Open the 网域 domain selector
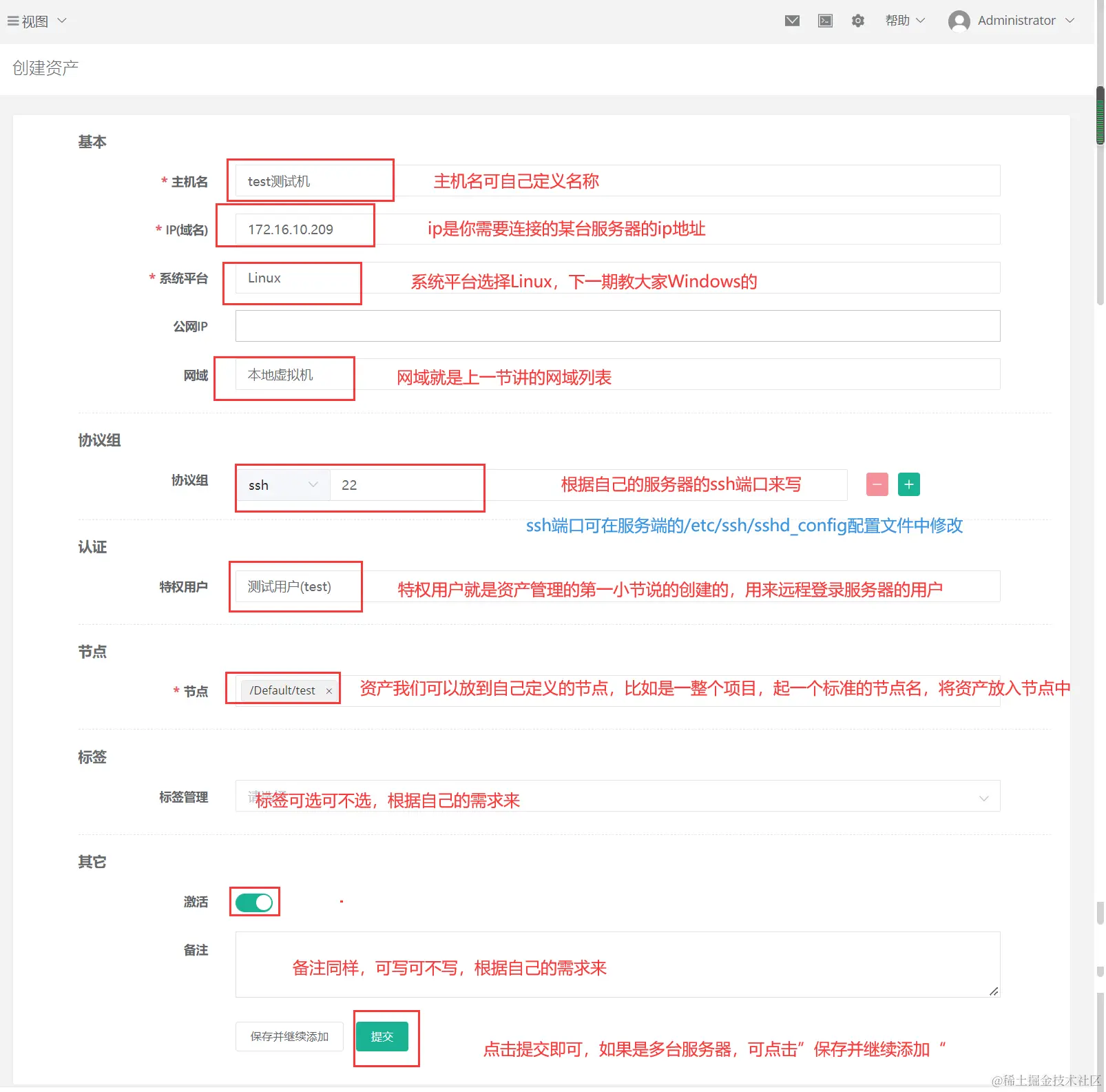This screenshot has width=1106, height=1092. [618, 374]
